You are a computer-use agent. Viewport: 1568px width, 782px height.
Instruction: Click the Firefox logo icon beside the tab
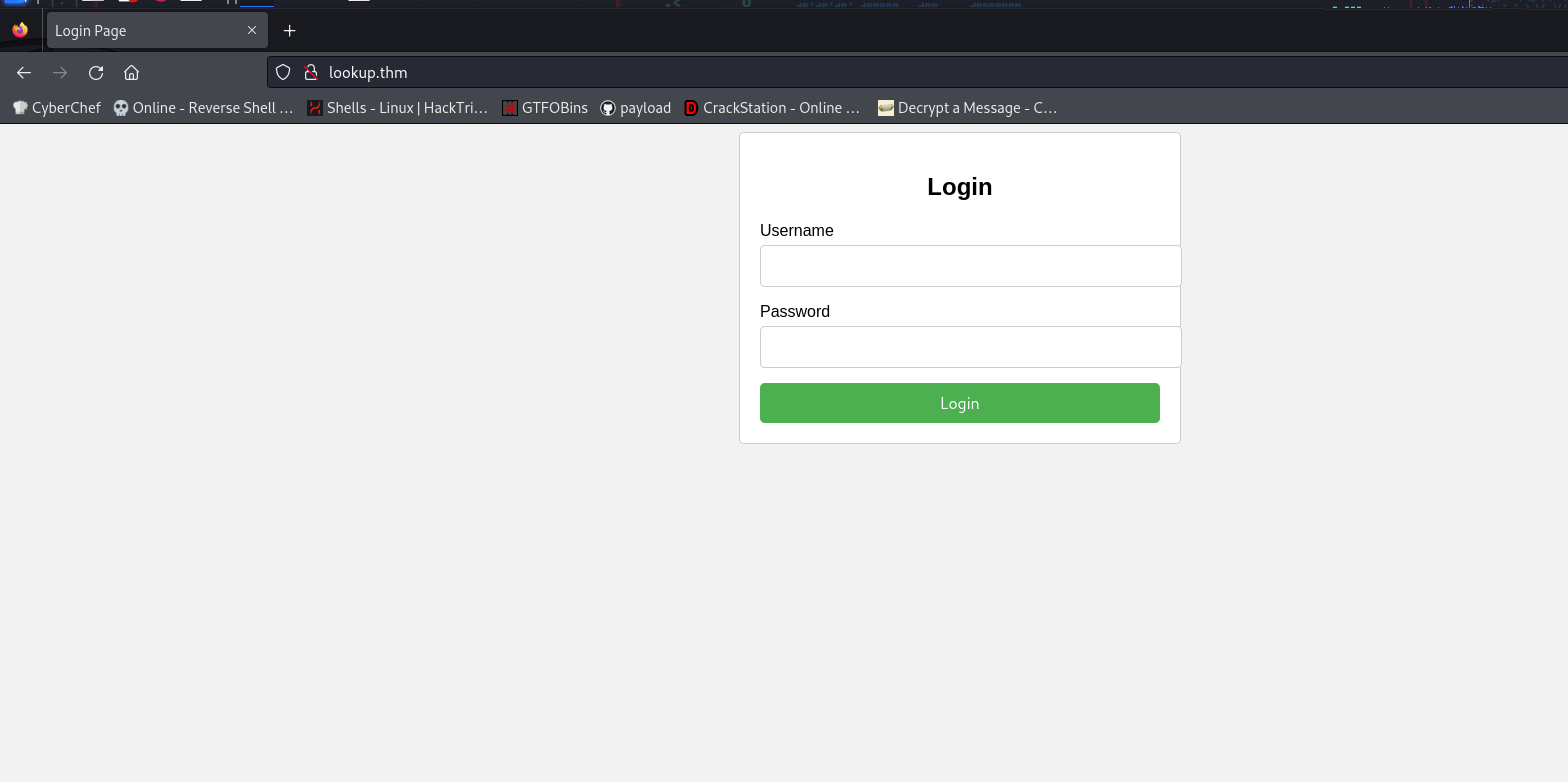(x=20, y=31)
